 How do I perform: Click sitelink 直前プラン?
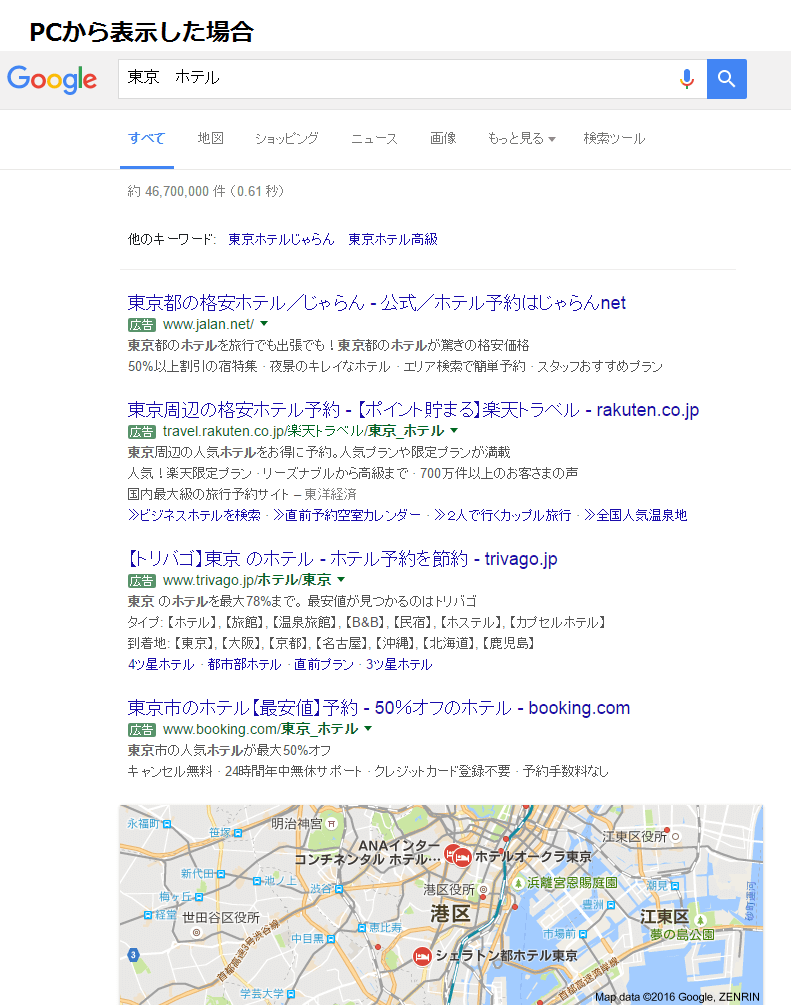coord(324,665)
